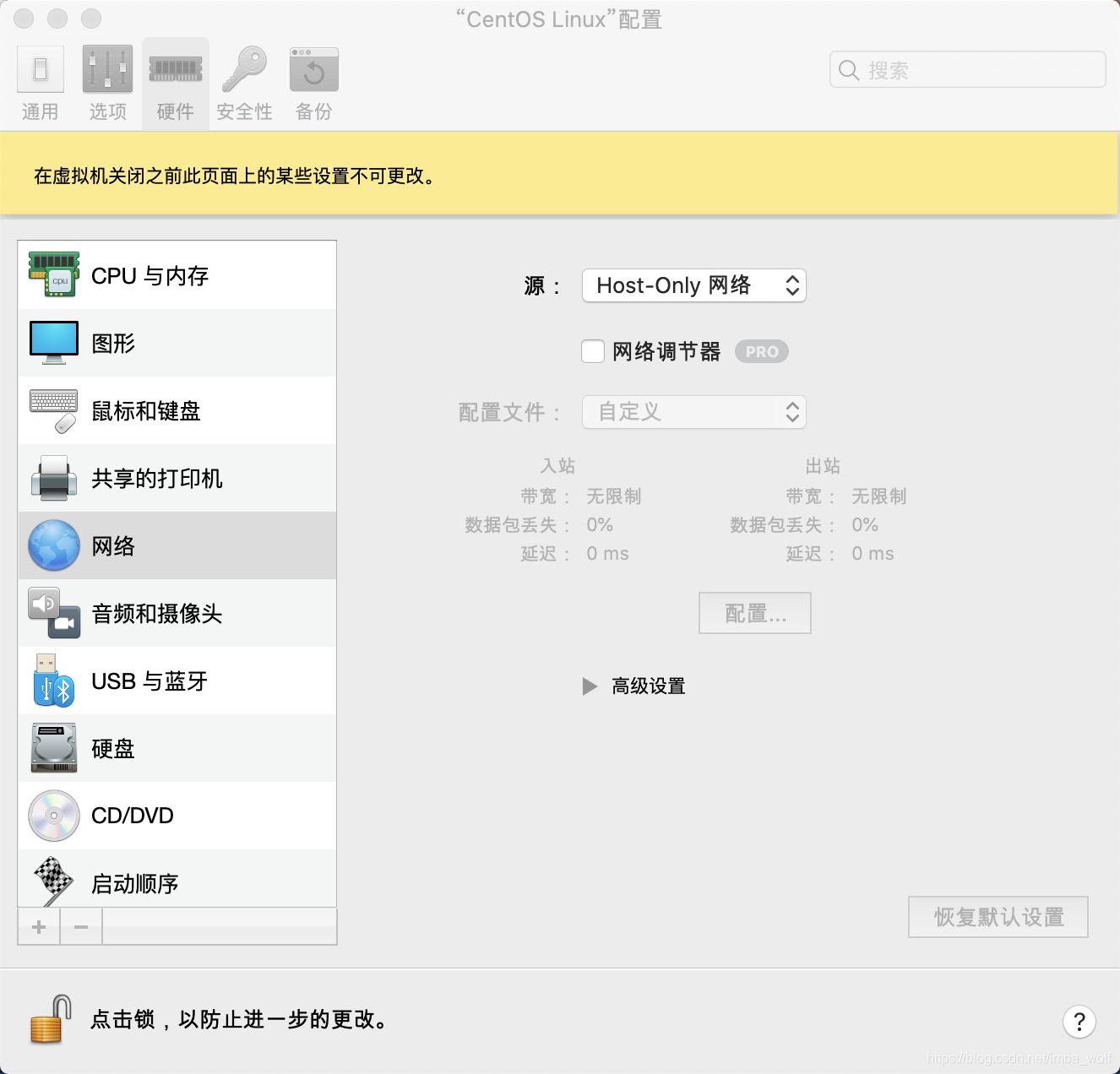Click the magnifier icon in search box
The image size is (1120, 1074).
[849, 70]
